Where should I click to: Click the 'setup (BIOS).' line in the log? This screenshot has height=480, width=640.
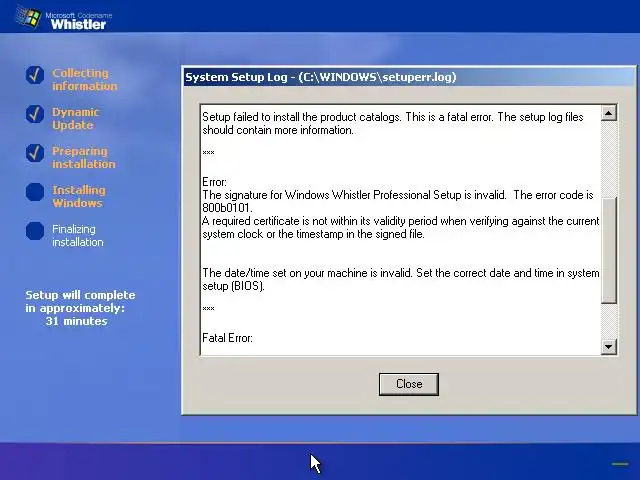pos(233,286)
